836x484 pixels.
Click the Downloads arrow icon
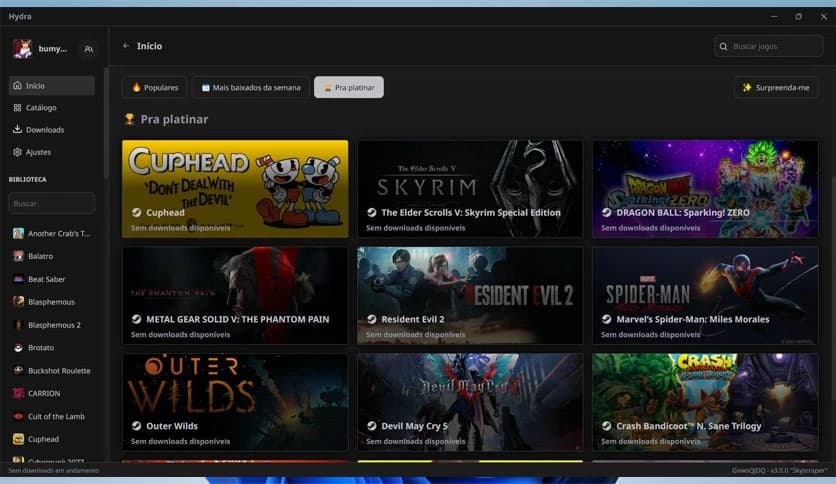[18, 130]
